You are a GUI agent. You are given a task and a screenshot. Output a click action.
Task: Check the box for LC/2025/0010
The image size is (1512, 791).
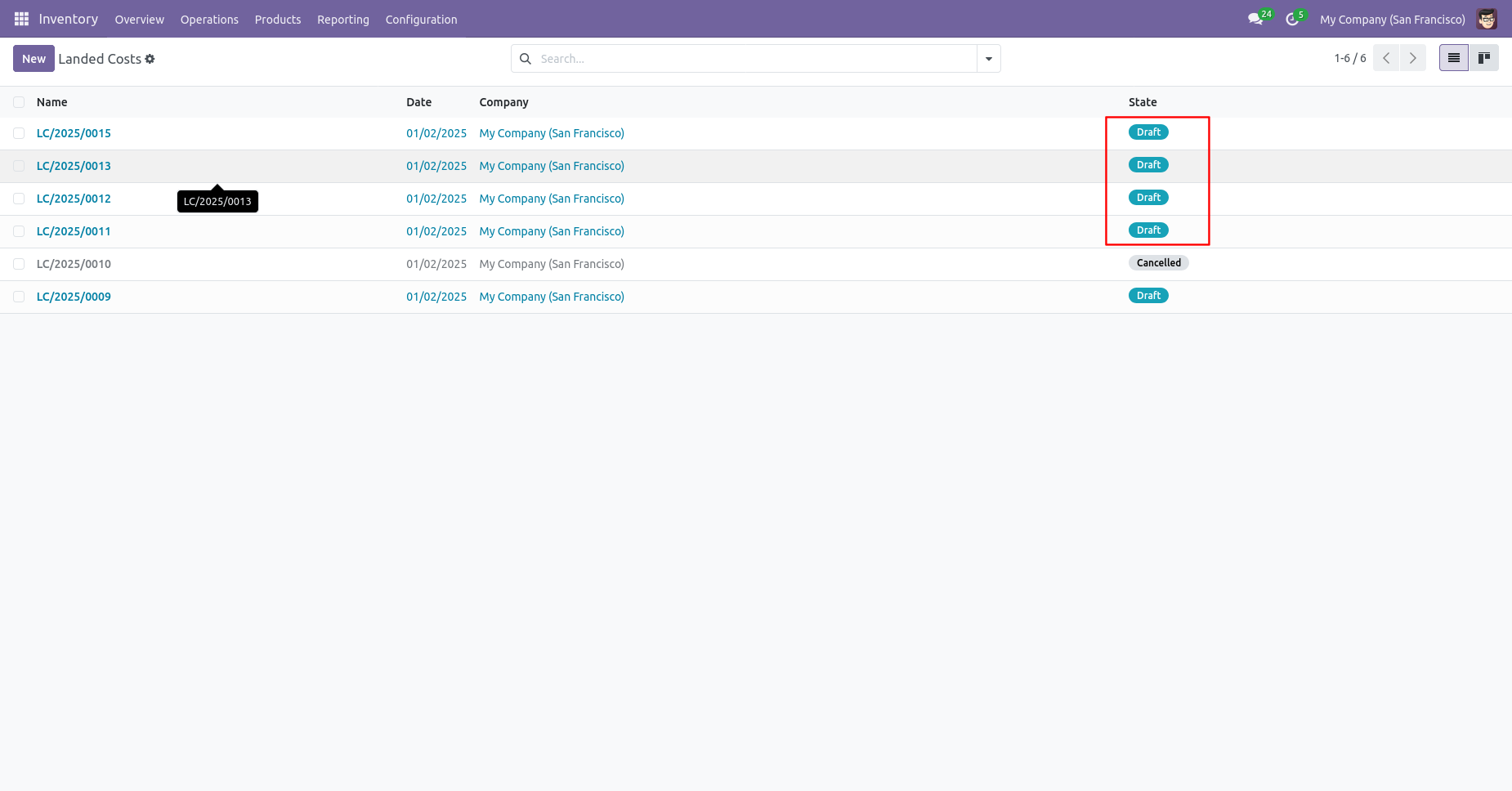[19, 264]
